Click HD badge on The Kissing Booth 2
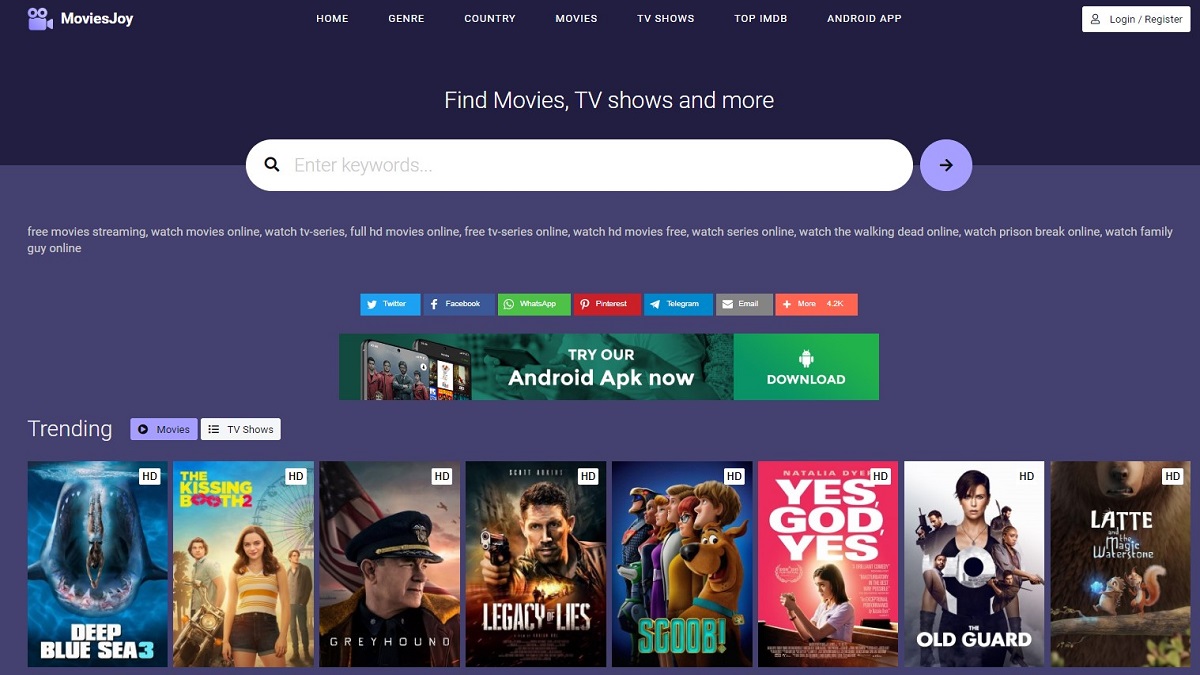1200x675 pixels. (296, 476)
